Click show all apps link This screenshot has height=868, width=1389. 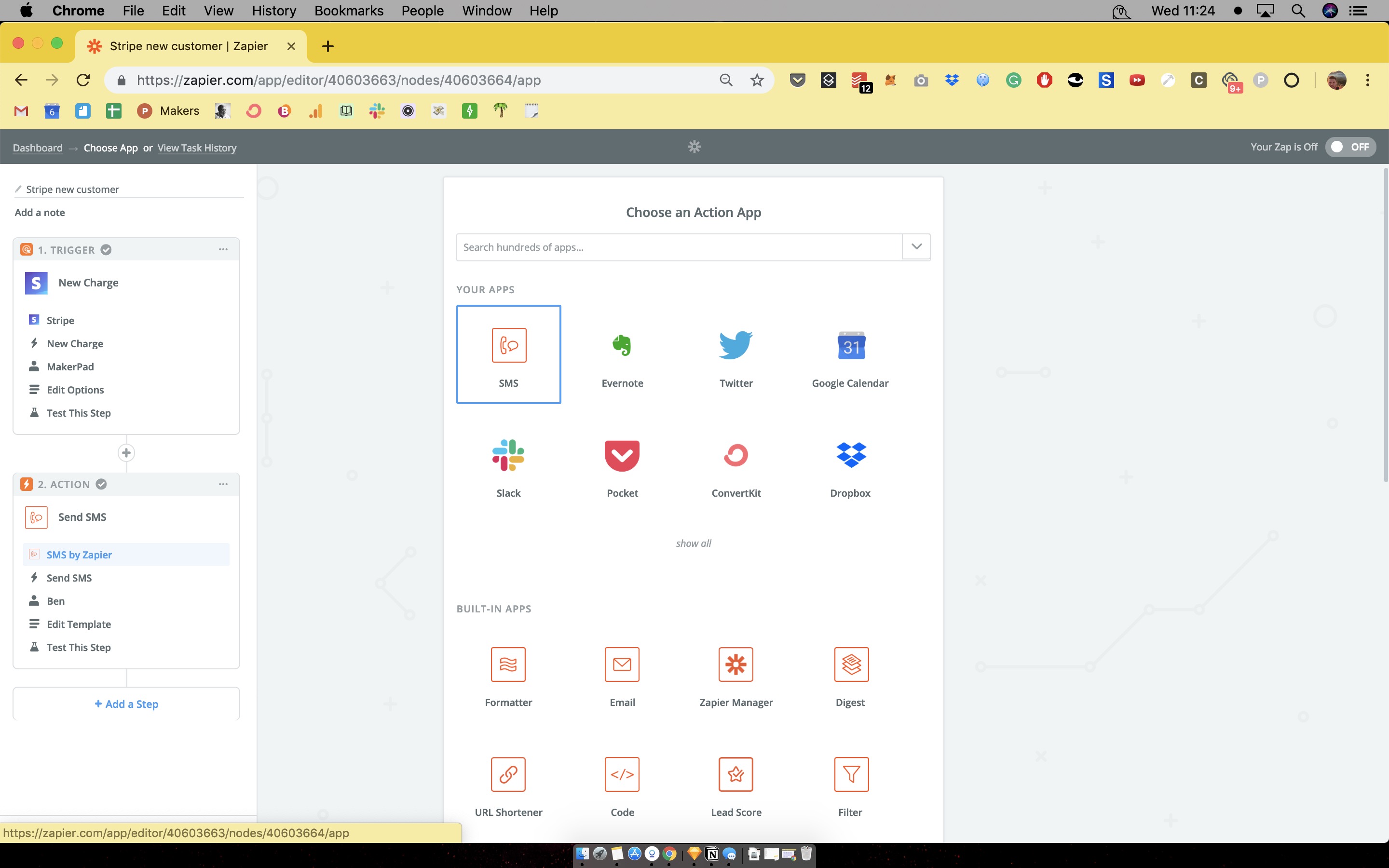point(694,543)
